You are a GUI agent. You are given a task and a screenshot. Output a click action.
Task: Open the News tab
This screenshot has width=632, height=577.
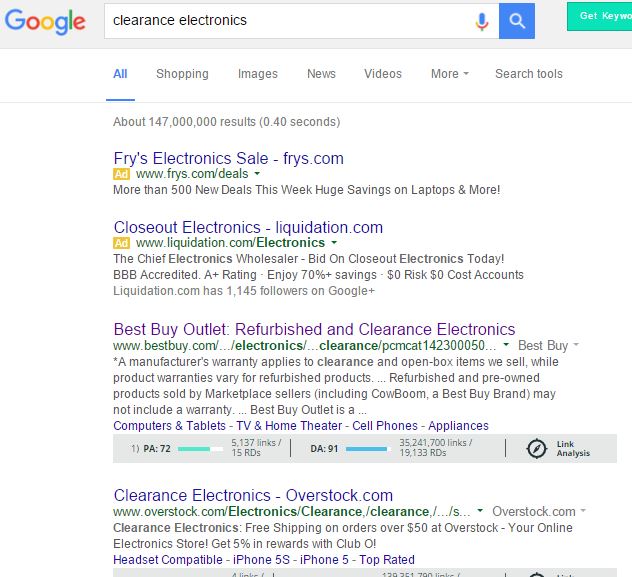321,74
